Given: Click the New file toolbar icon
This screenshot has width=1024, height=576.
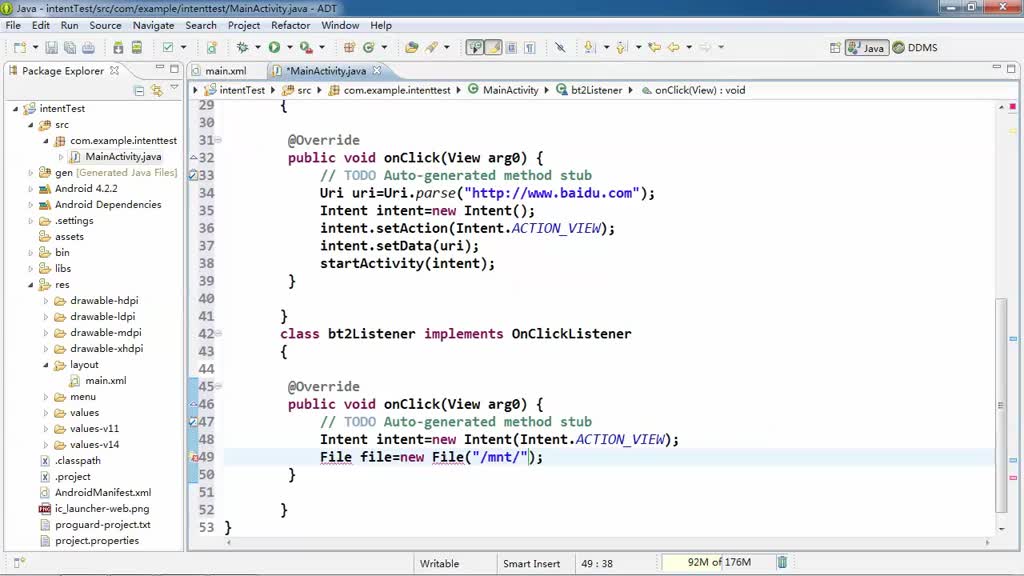Looking at the screenshot, I should 20,47.
